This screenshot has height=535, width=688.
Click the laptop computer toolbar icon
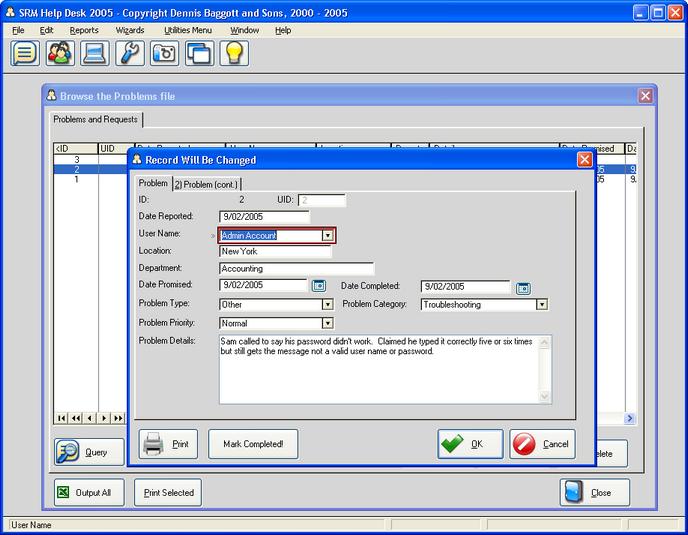point(95,53)
